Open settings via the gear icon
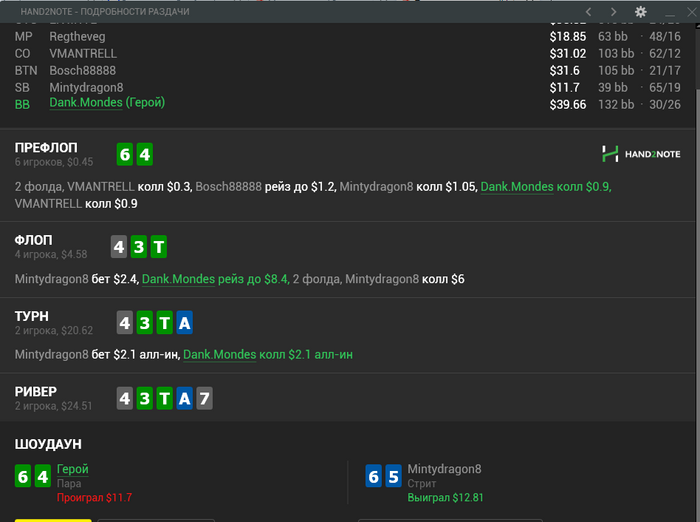Viewport: 700px width, 522px height. (x=641, y=12)
